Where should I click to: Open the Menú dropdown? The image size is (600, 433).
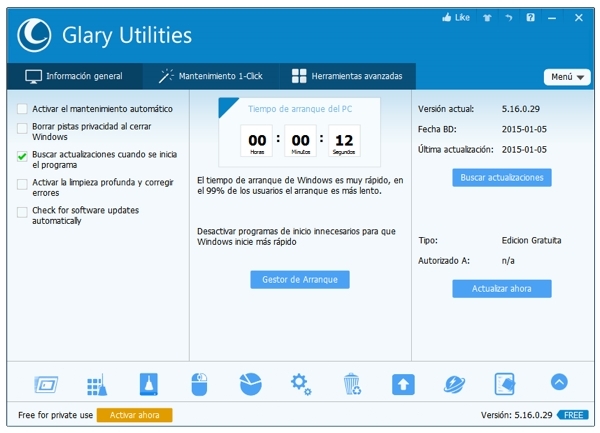(x=567, y=77)
